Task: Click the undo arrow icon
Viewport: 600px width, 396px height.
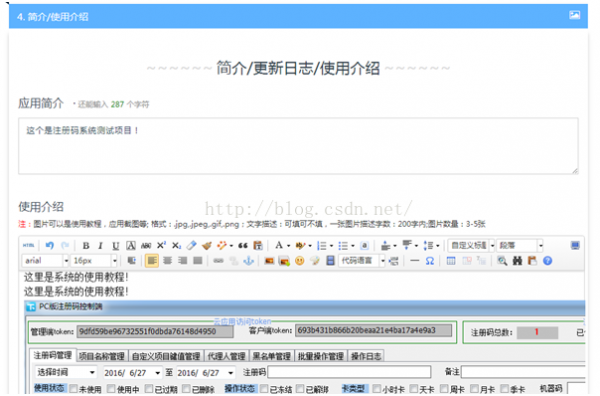Action: click(50, 245)
